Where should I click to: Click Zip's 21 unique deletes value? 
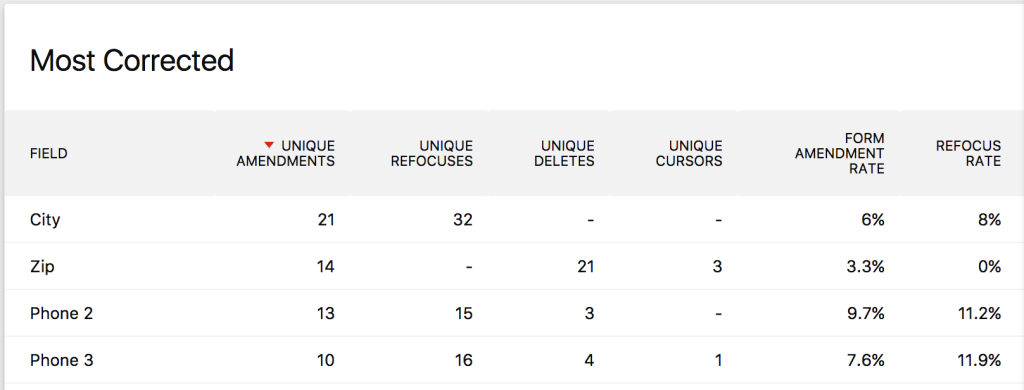pyautogui.click(x=585, y=267)
